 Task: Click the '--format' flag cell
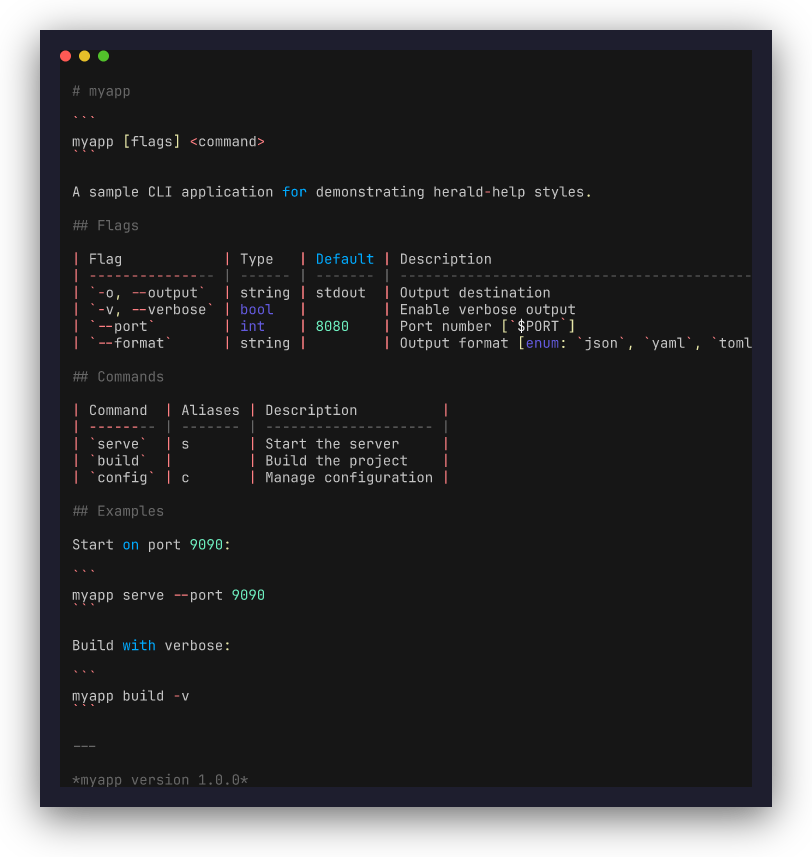[x=131, y=343]
